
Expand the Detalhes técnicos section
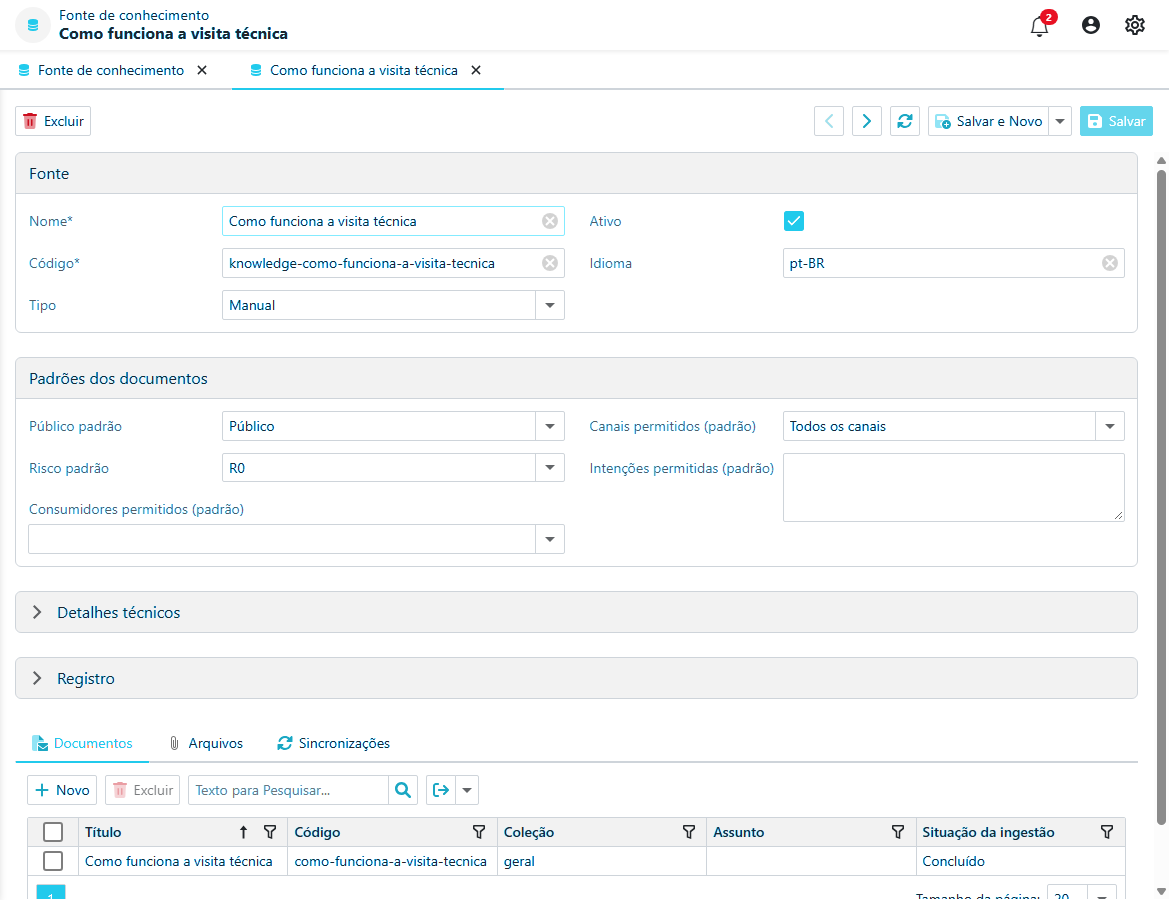(x=37, y=612)
